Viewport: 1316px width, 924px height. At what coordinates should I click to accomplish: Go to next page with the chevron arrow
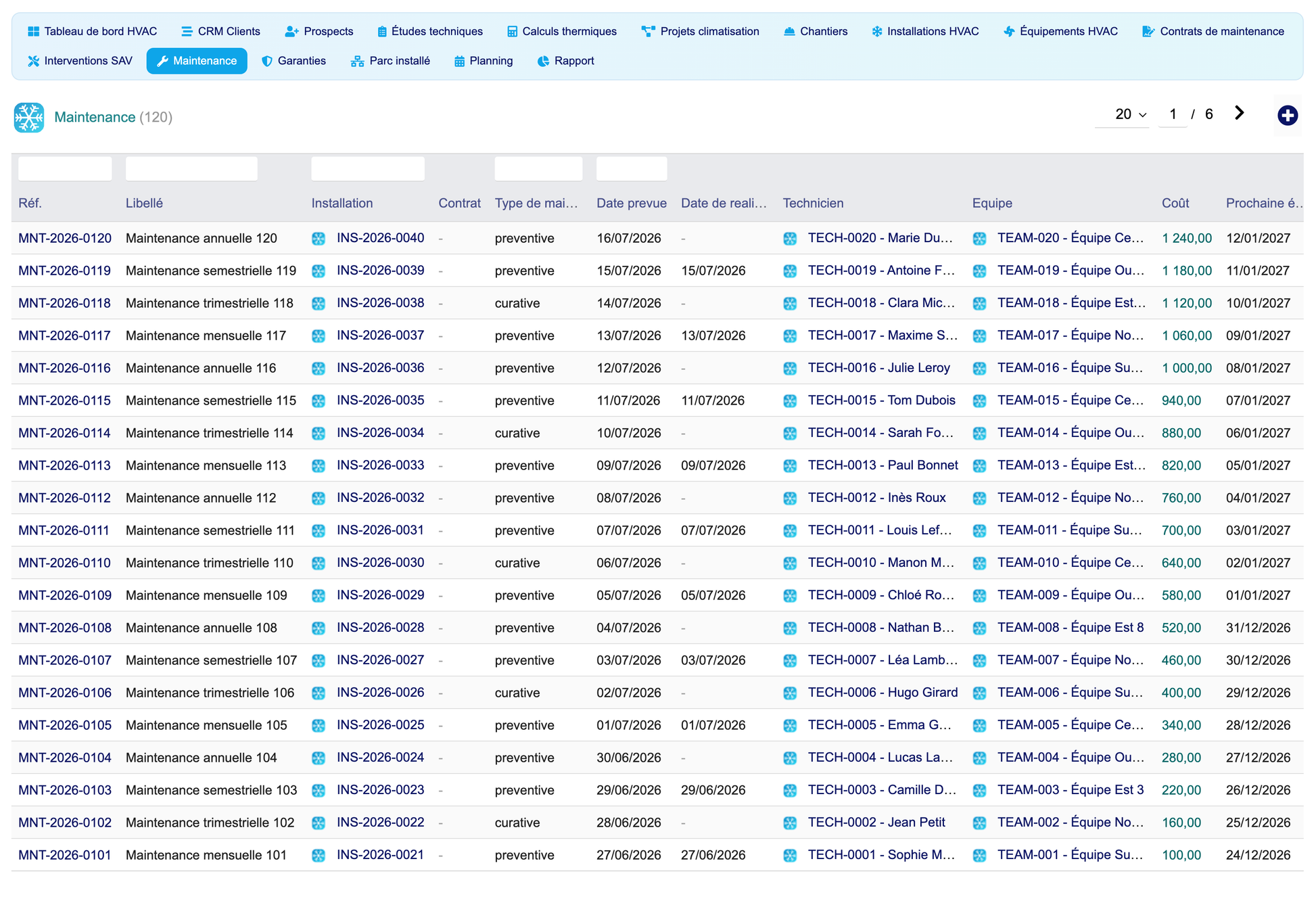click(x=1239, y=113)
